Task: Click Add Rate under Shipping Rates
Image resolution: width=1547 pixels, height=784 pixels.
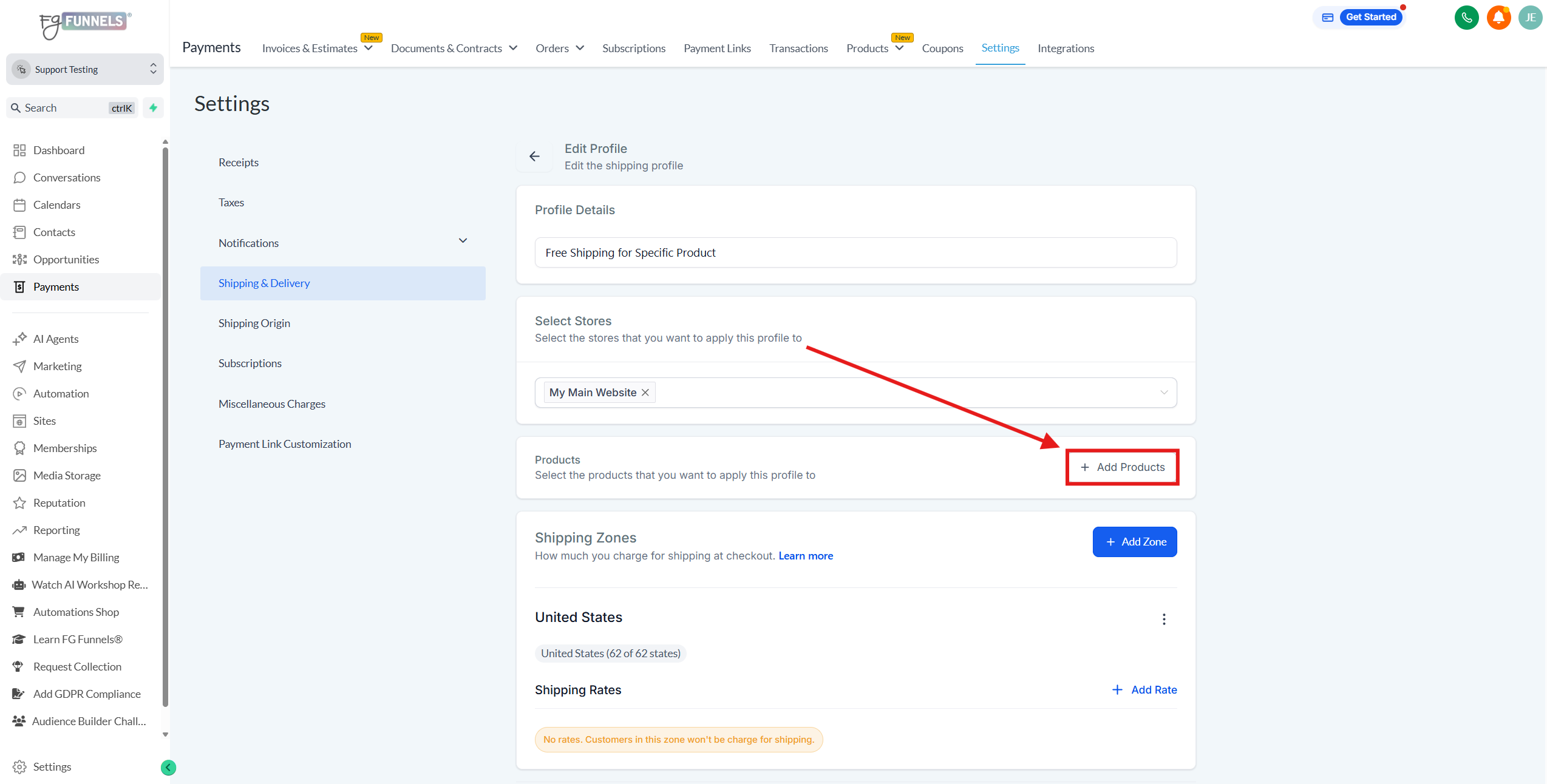Action: [1144, 690]
